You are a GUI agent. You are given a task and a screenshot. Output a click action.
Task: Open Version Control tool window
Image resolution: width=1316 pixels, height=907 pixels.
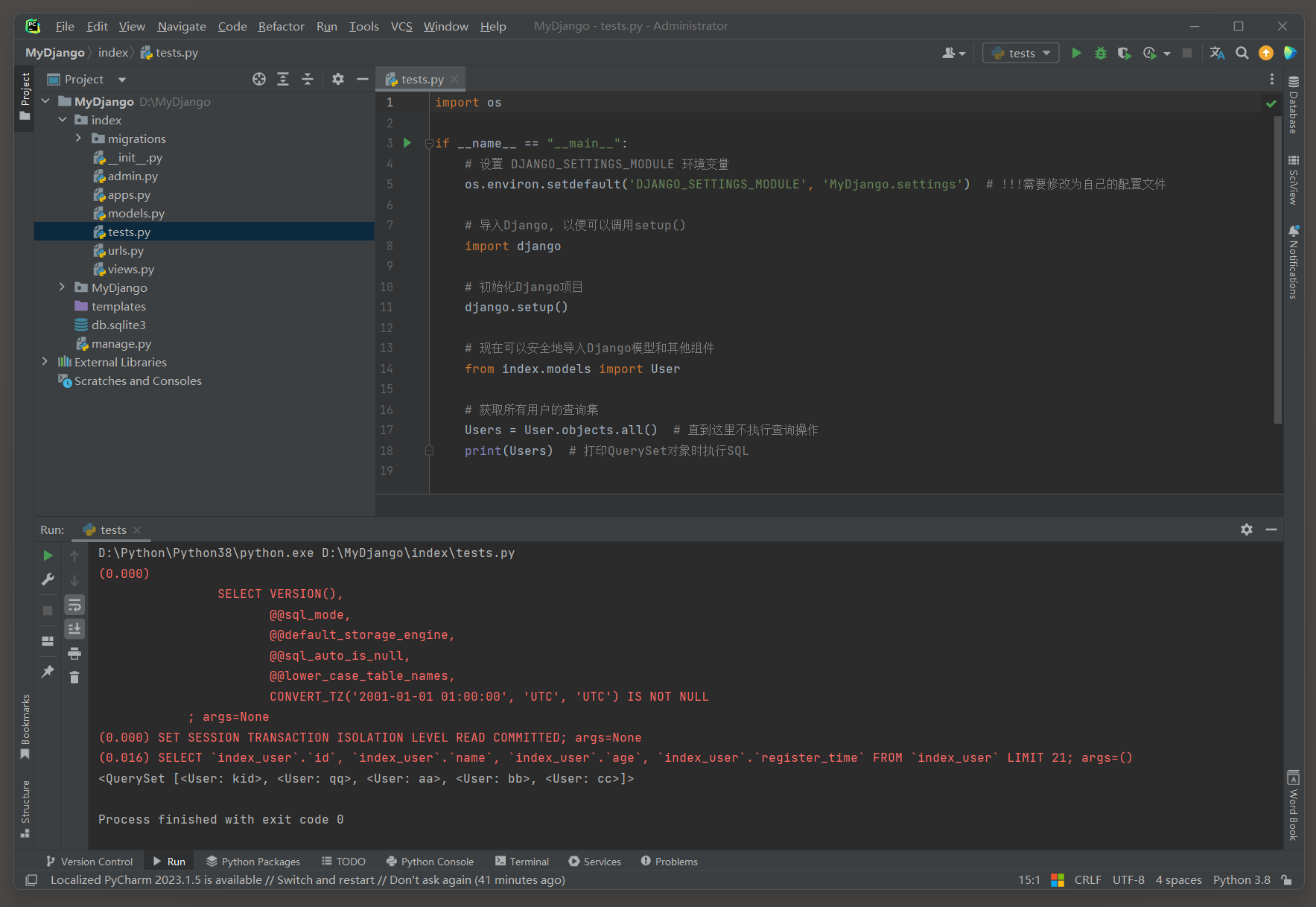point(89,862)
